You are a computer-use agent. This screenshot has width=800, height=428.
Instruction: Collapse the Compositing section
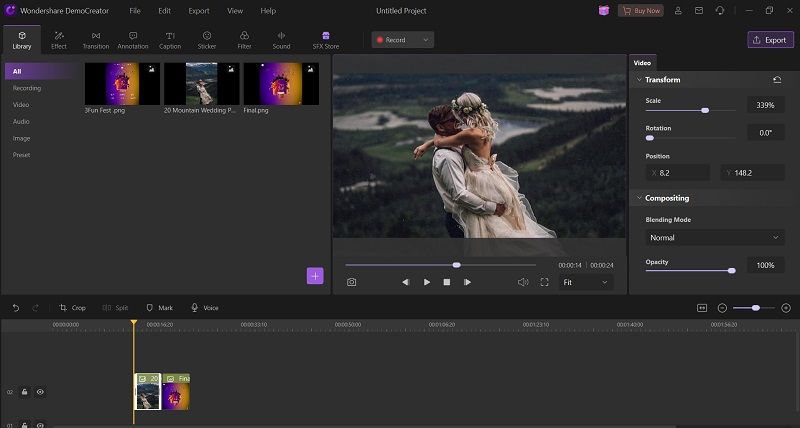click(639, 198)
